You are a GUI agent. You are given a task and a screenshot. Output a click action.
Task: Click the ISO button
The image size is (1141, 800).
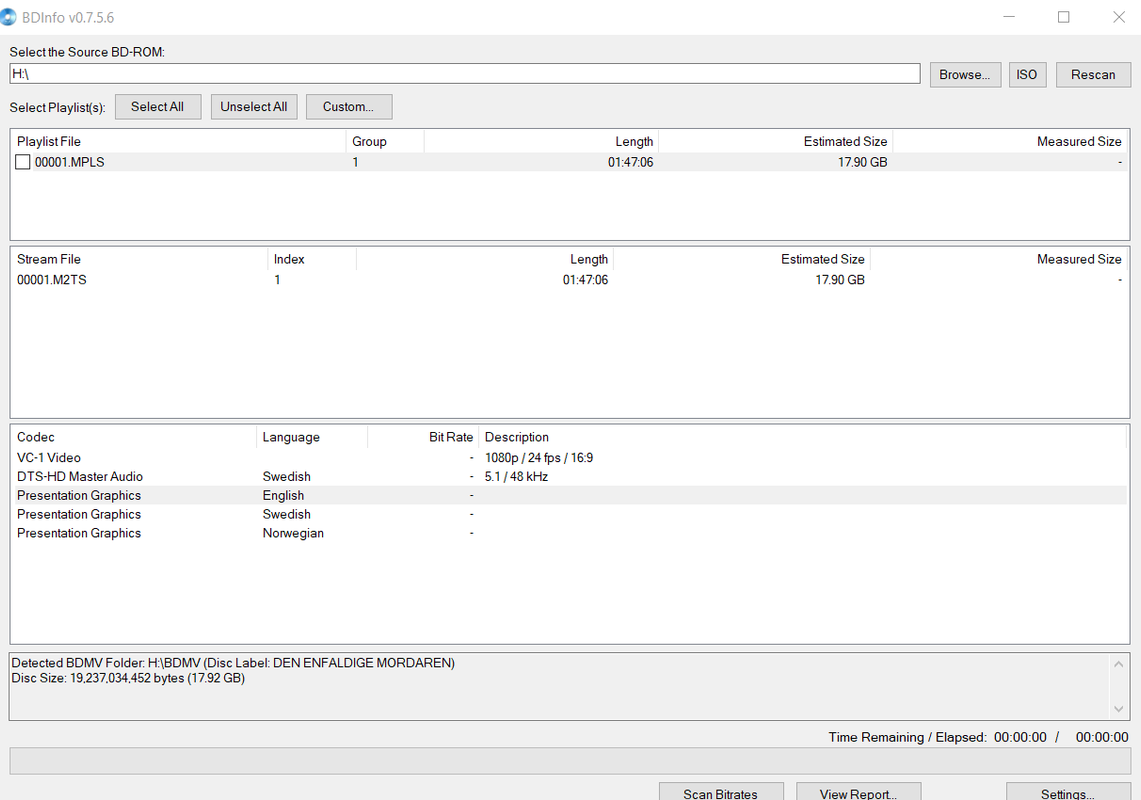click(x=1027, y=75)
